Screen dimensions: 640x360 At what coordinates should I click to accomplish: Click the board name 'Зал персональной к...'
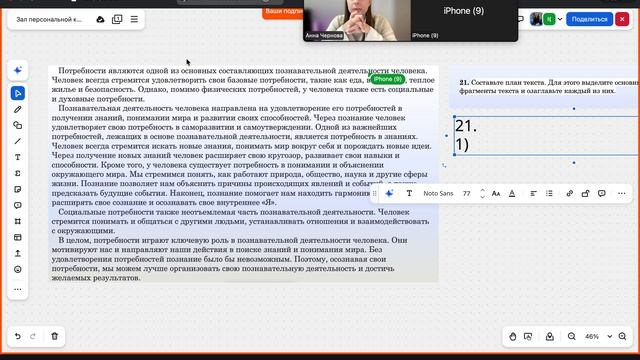[x=49, y=19]
